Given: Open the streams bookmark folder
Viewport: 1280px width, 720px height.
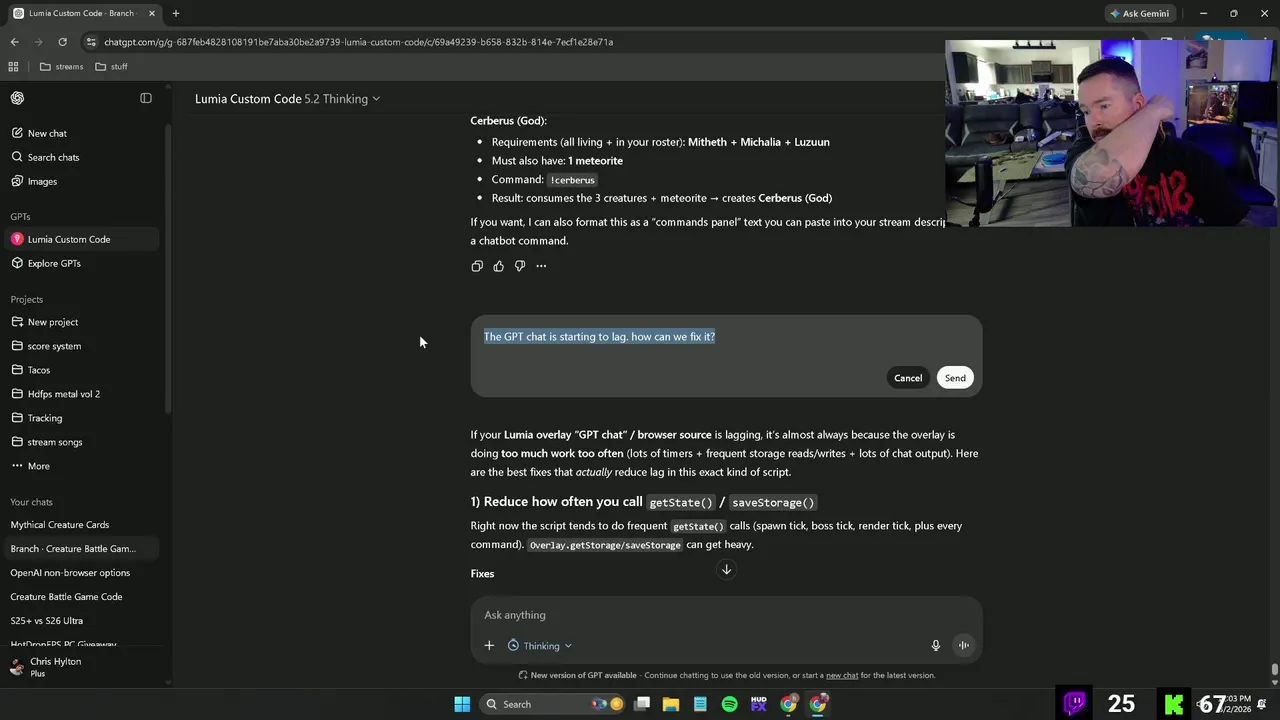Looking at the screenshot, I should point(61,67).
